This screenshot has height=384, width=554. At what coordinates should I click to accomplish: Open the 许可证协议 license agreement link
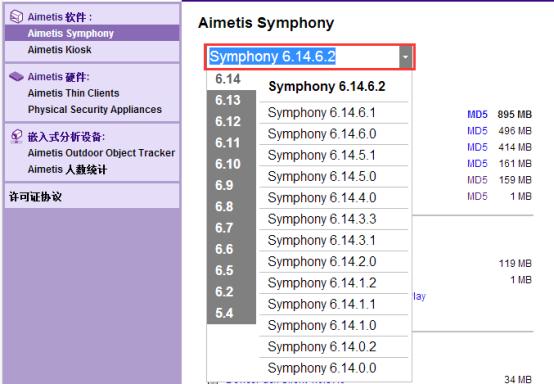click(x=35, y=196)
